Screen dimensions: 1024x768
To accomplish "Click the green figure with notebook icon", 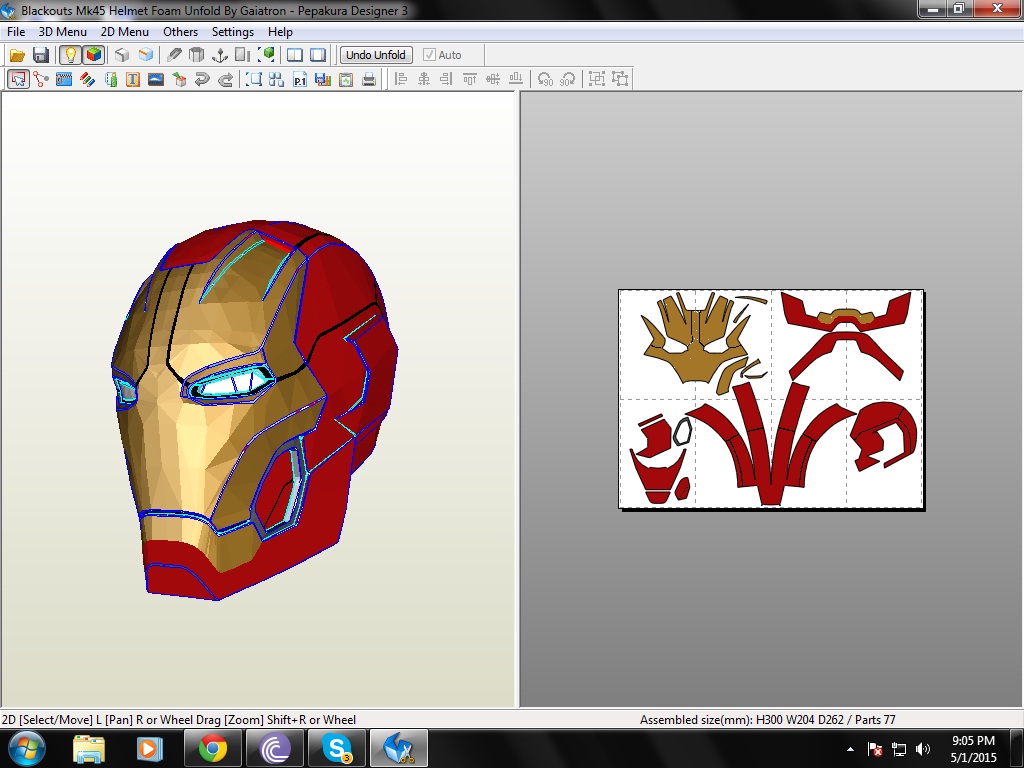I will click(110, 80).
